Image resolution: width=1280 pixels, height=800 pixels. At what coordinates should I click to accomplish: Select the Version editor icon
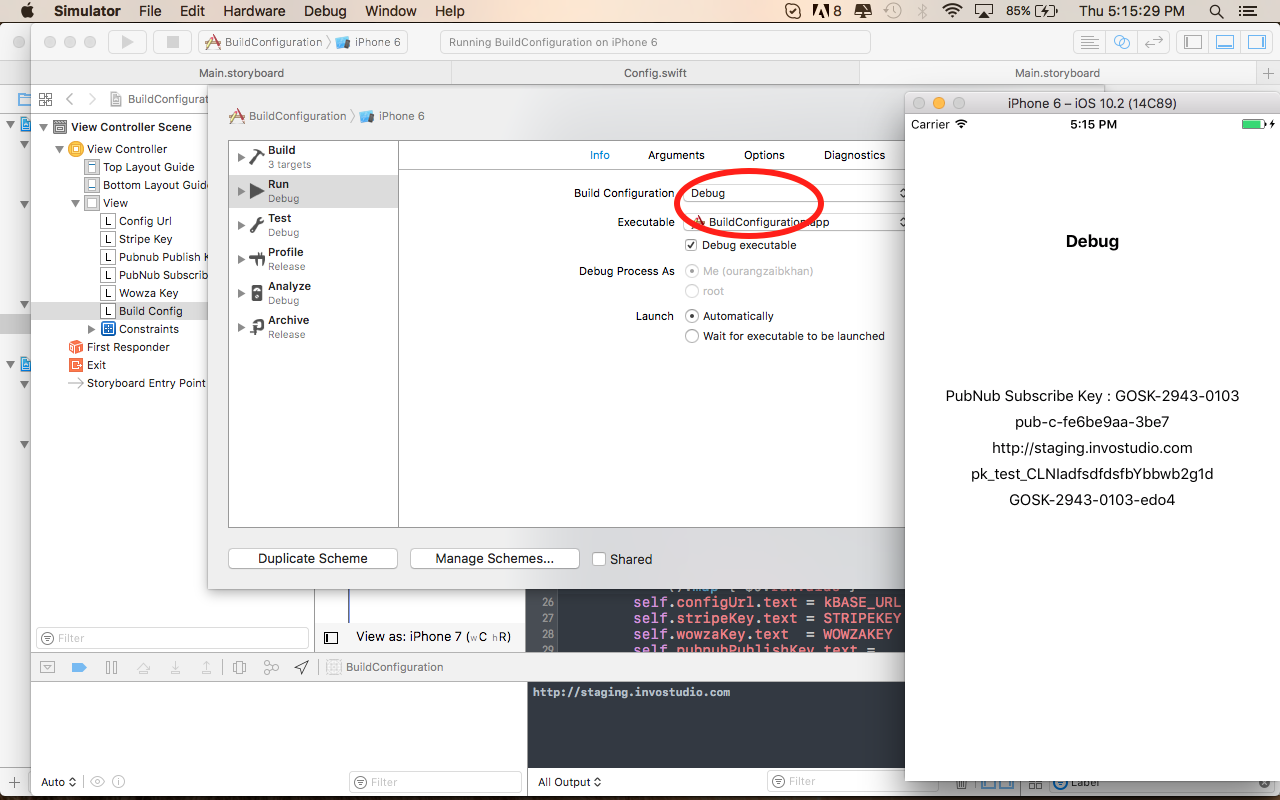coord(1153,42)
